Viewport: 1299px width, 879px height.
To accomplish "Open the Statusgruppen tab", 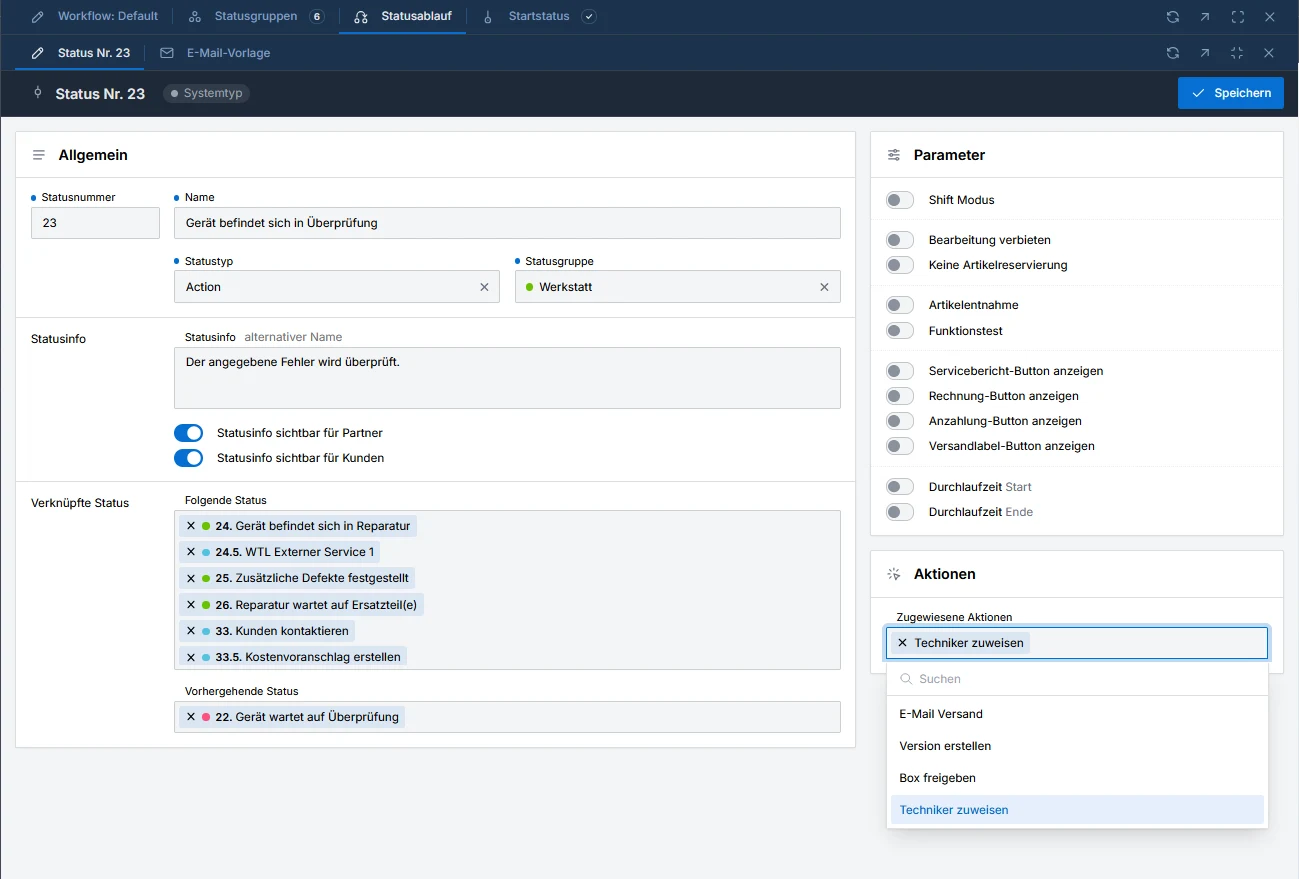I will (256, 17).
